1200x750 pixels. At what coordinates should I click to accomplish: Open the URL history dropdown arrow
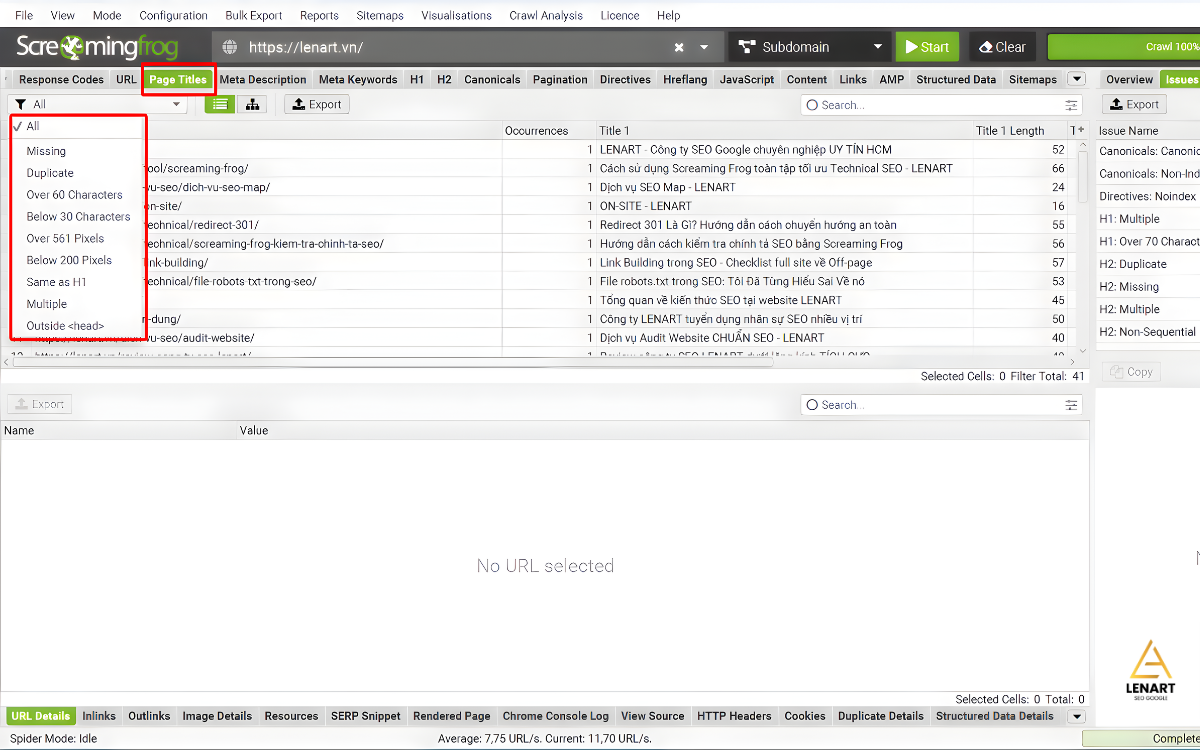pyautogui.click(x=704, y=47)
